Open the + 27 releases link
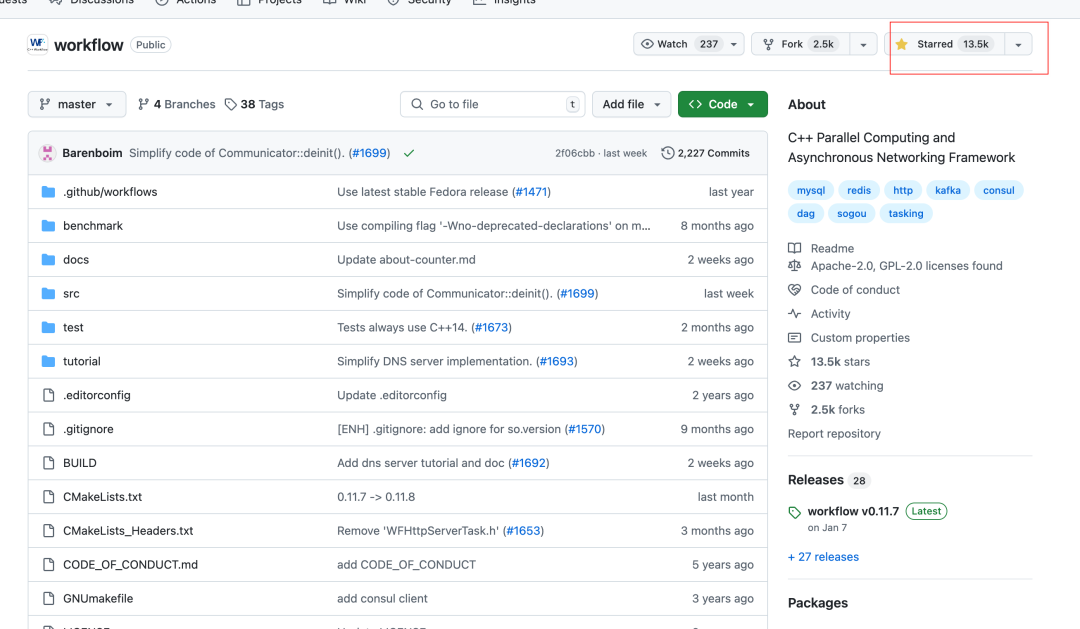Screen dimensions: 1080x629 pyautogui.click(x=823, y=557)
